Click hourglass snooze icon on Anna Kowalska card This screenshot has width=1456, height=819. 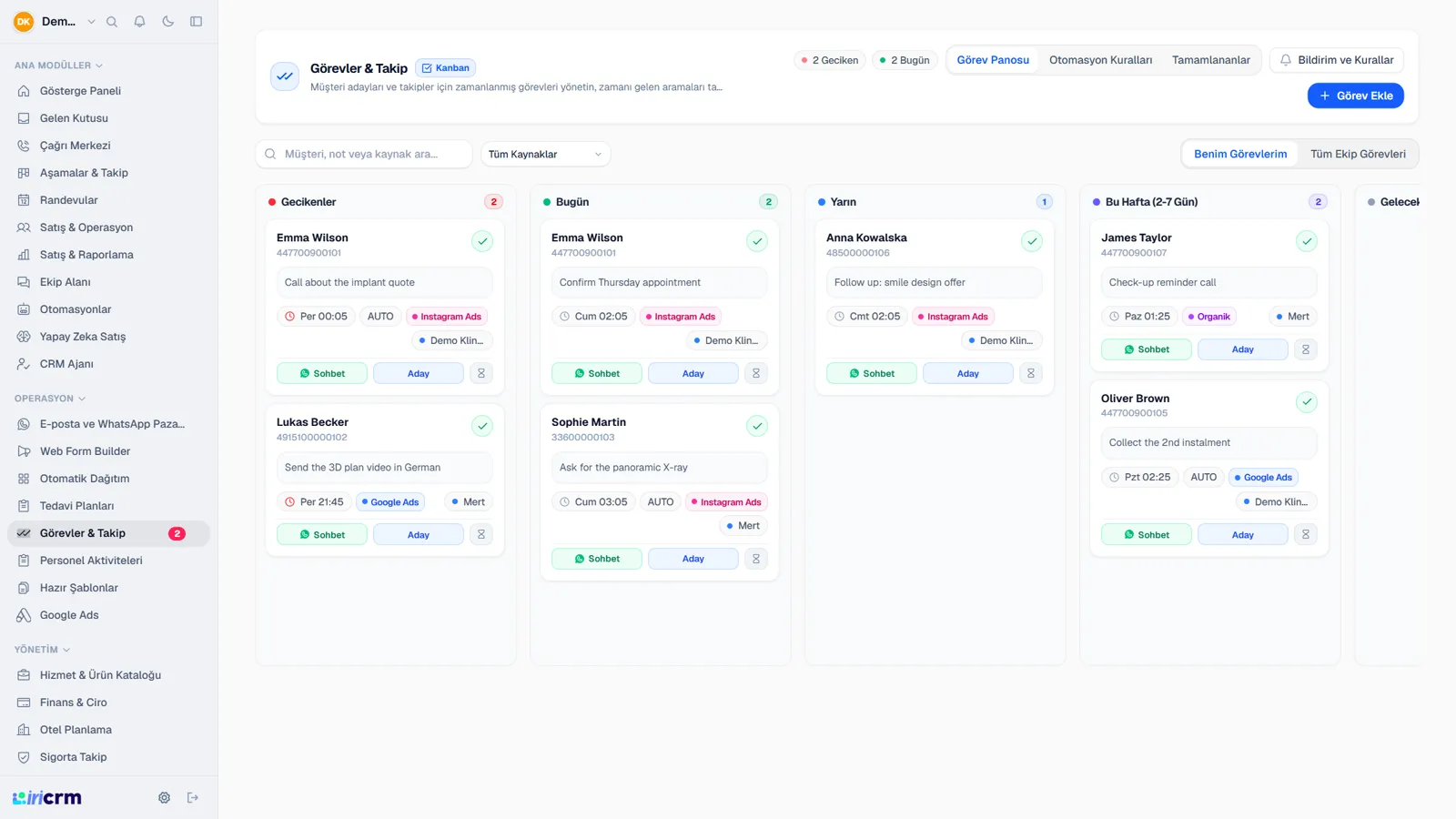1031,374
